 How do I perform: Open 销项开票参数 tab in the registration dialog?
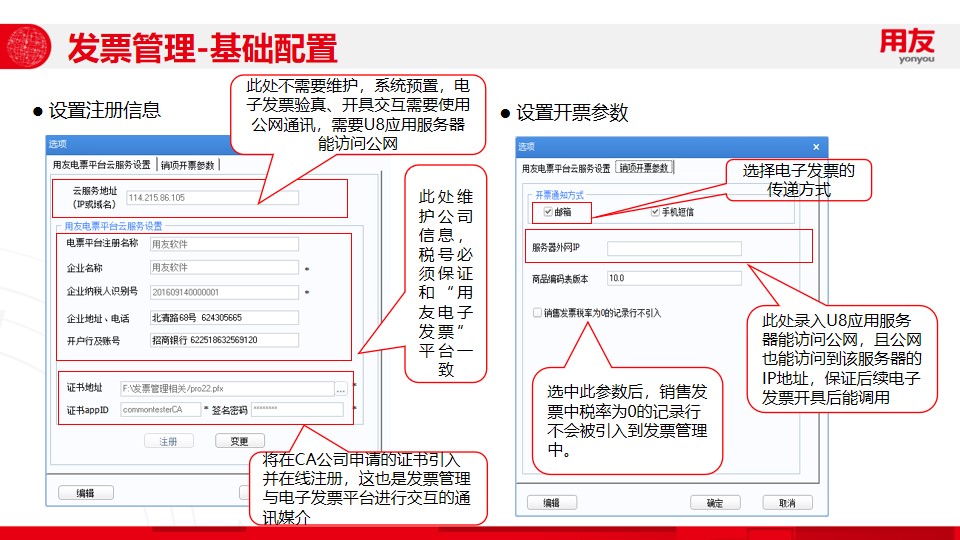(x=189, y=165)
